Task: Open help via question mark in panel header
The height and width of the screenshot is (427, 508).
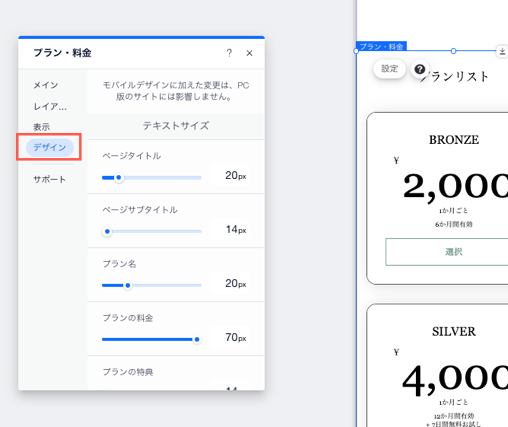Action: coord(229,53)
